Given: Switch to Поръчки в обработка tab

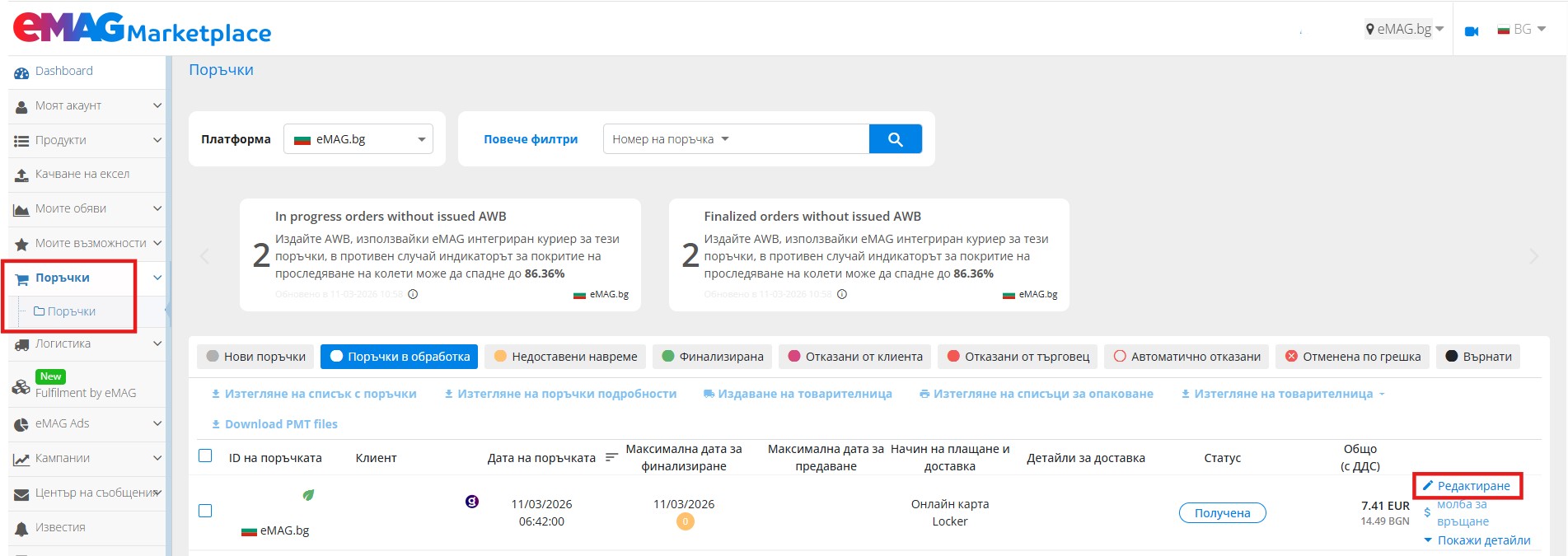Looking at the screenshot, I should click(x=400, y=357).
